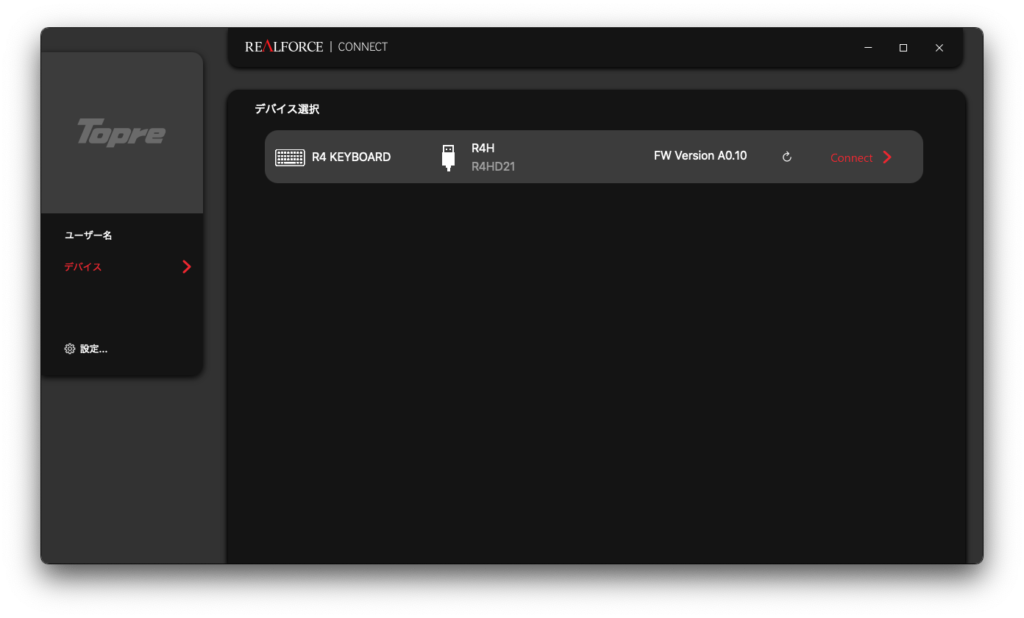Image resolution: width=1024 pixels, height=618 pixels.
Task: Click the R4HD21 model identifier
Action: tap(493, 166)
